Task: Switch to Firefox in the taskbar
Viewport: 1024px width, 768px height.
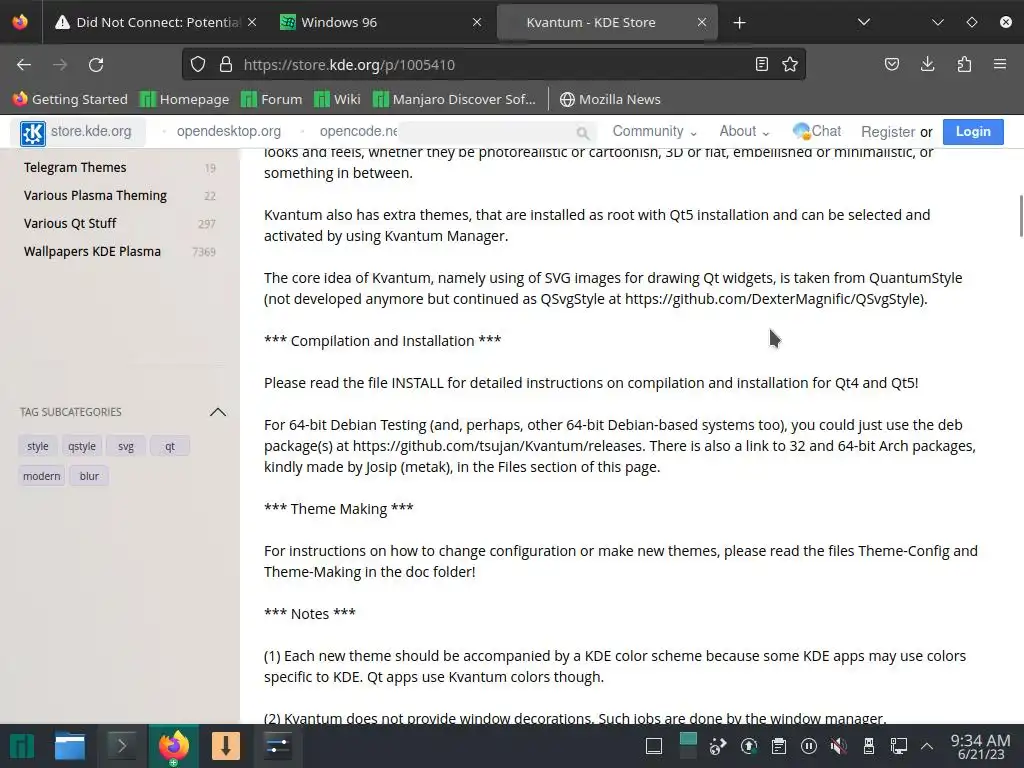Action: 173,746
